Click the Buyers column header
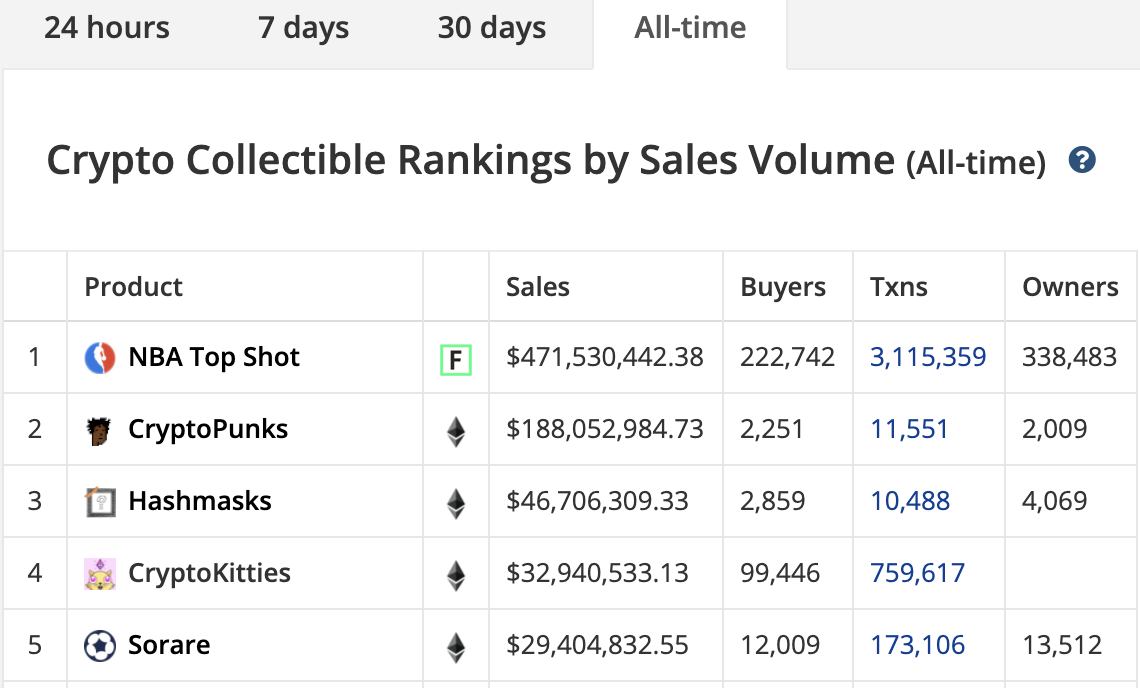Screen dimensions: 1140x688 coord(782,287)
